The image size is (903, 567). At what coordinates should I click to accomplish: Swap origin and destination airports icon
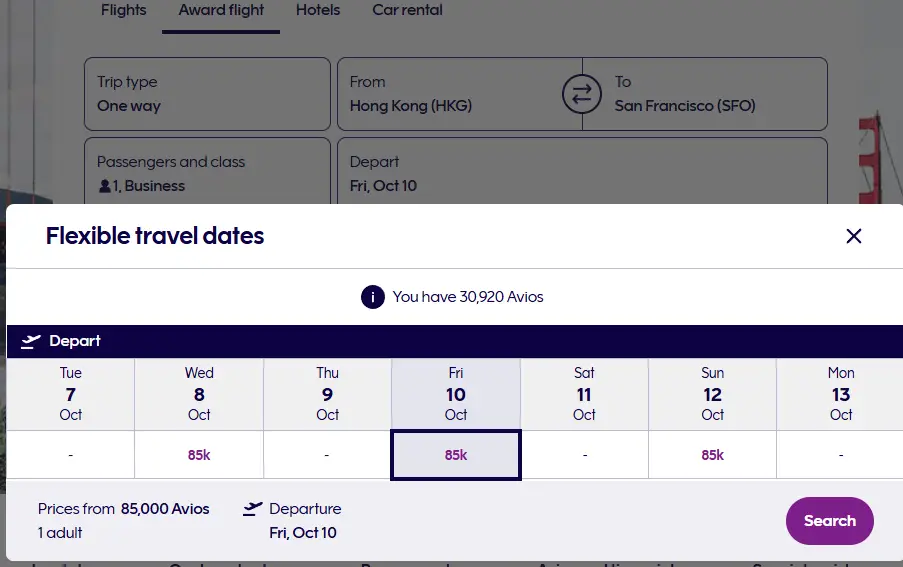(x=581, y=94)
